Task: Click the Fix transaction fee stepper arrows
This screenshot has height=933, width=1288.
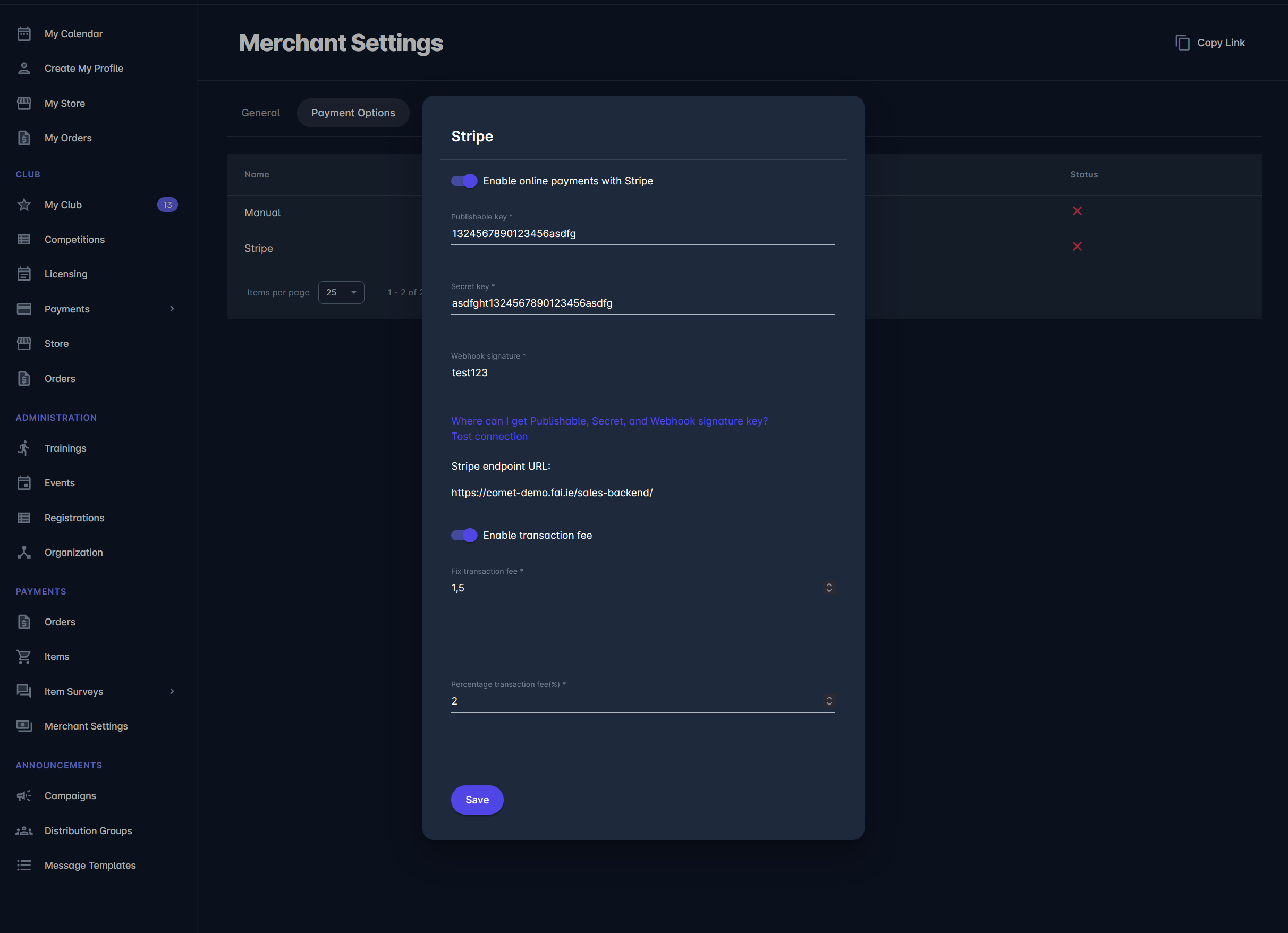Action: click(x=828, y=588)
